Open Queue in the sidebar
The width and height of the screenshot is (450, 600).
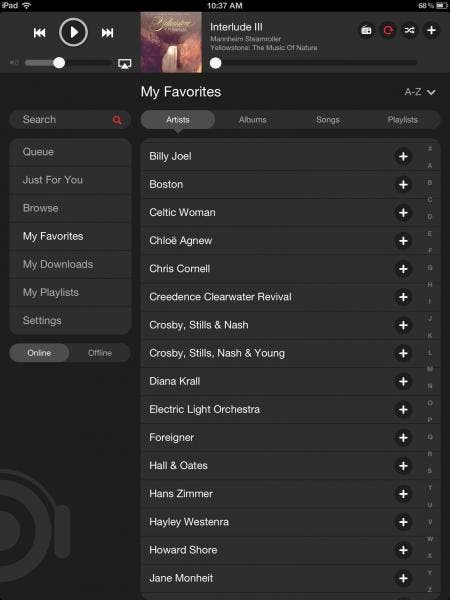(70, 152)
